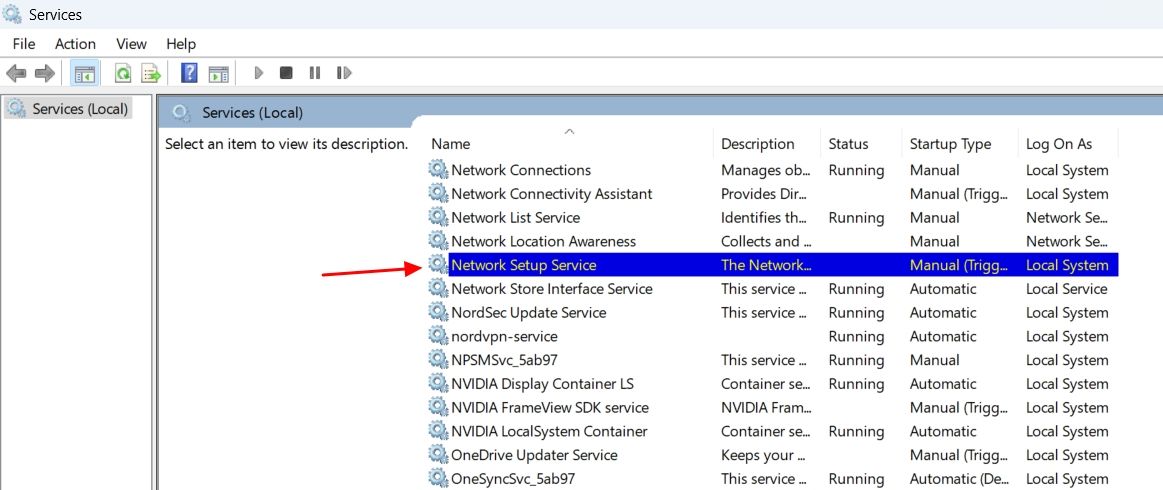1163x490 pixels.
Task: Open Help via the question mark icon
Action: click(x=189, y=73)
